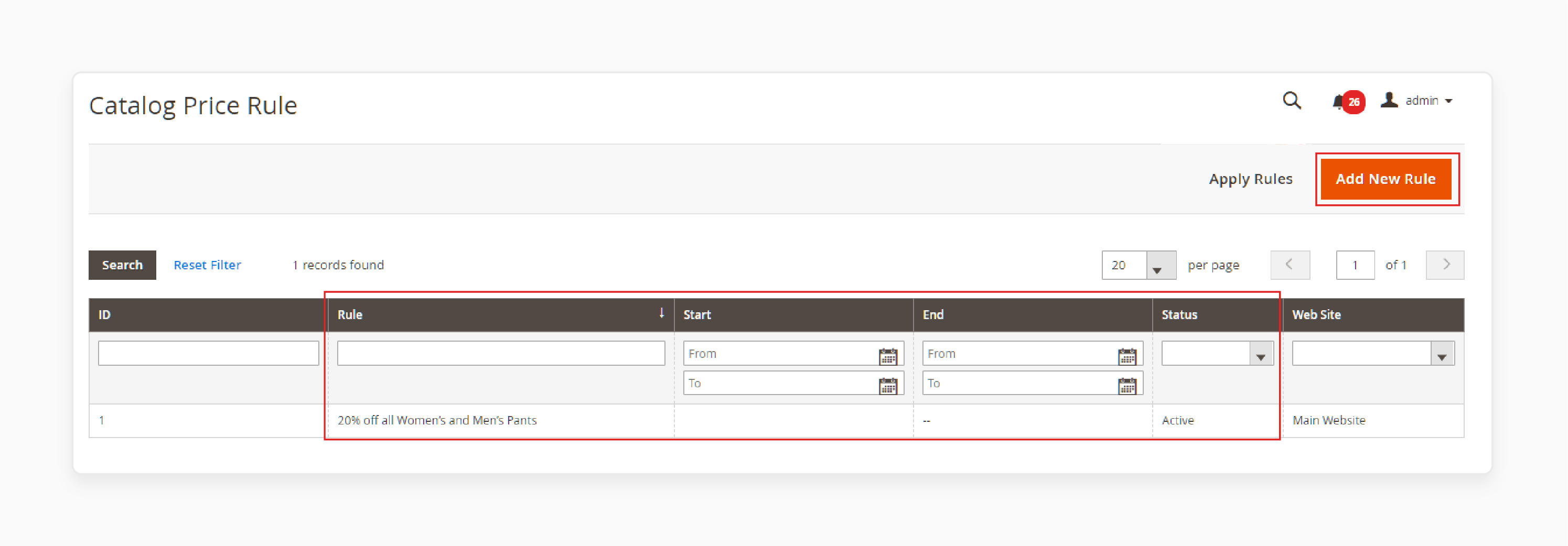The image size is (1568, 546).
Task: Sort by Start column header
Action: 794,315
